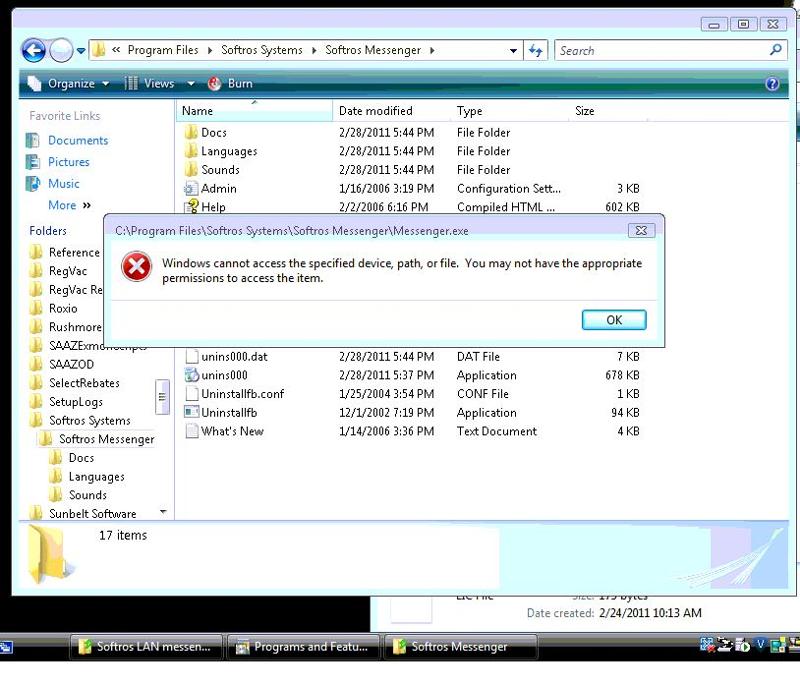Click the Burn disc icon
The image size is (800, 676).
[214, 84]
